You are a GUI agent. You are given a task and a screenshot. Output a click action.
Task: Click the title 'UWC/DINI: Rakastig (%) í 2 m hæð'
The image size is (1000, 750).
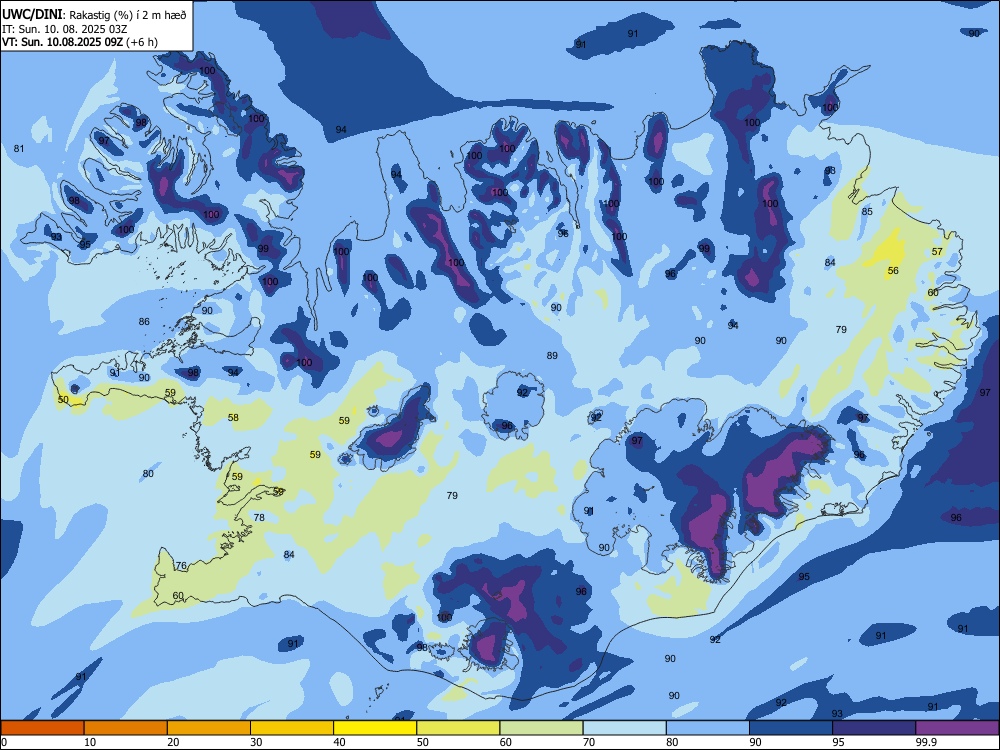tap(94, 14)
